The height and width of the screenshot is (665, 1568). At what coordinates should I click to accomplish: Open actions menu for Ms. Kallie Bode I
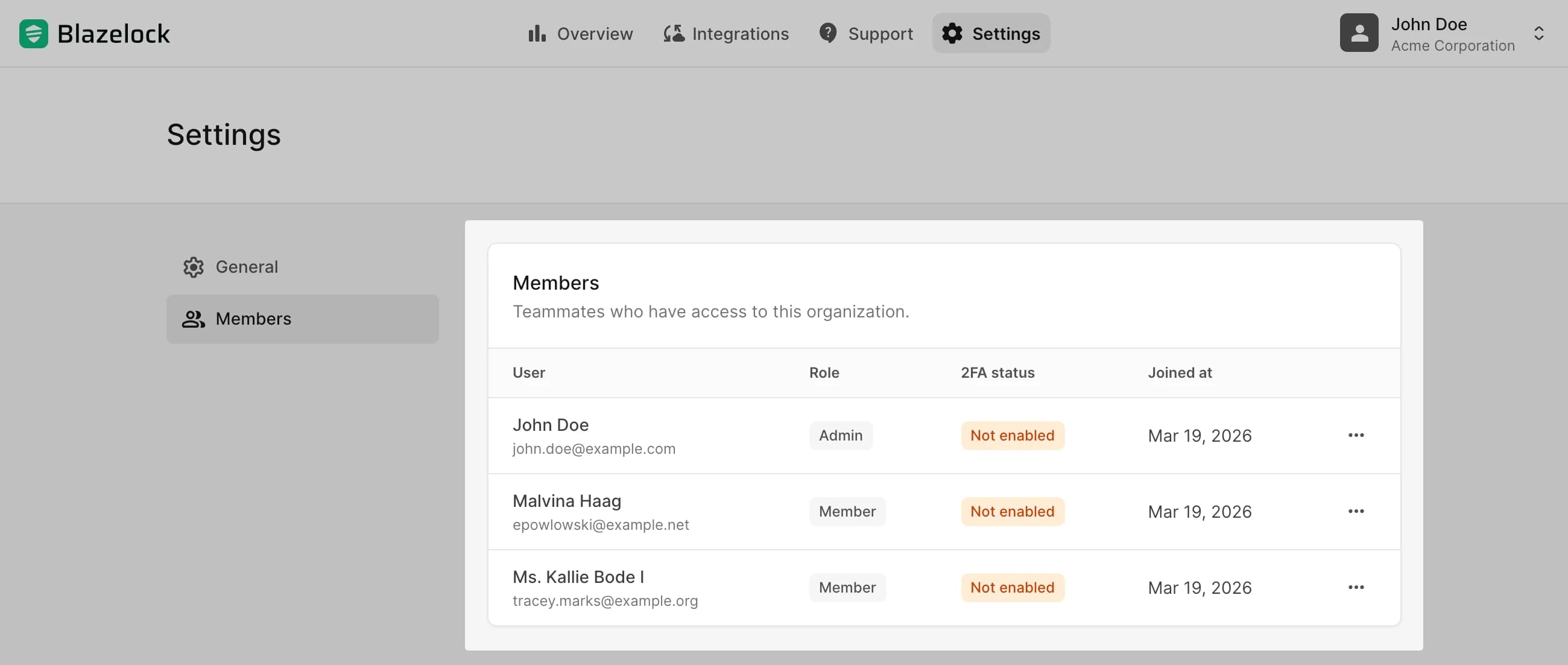(1356, 588)
